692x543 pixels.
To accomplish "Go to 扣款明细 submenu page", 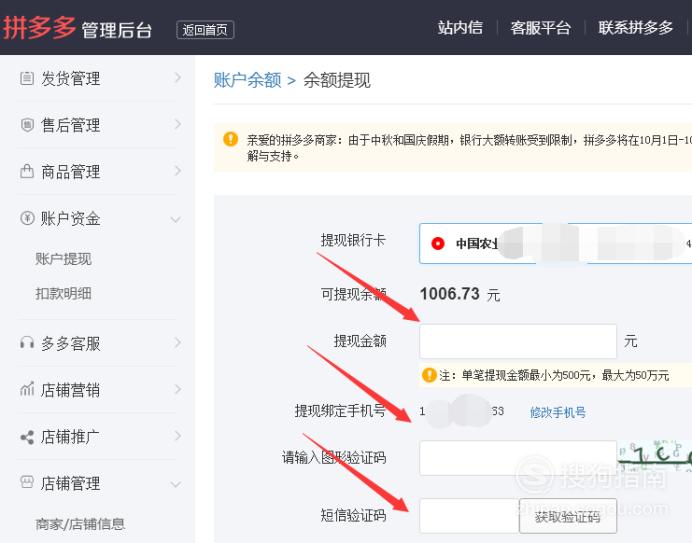I will pyautogui.click(x=63, y=293).
